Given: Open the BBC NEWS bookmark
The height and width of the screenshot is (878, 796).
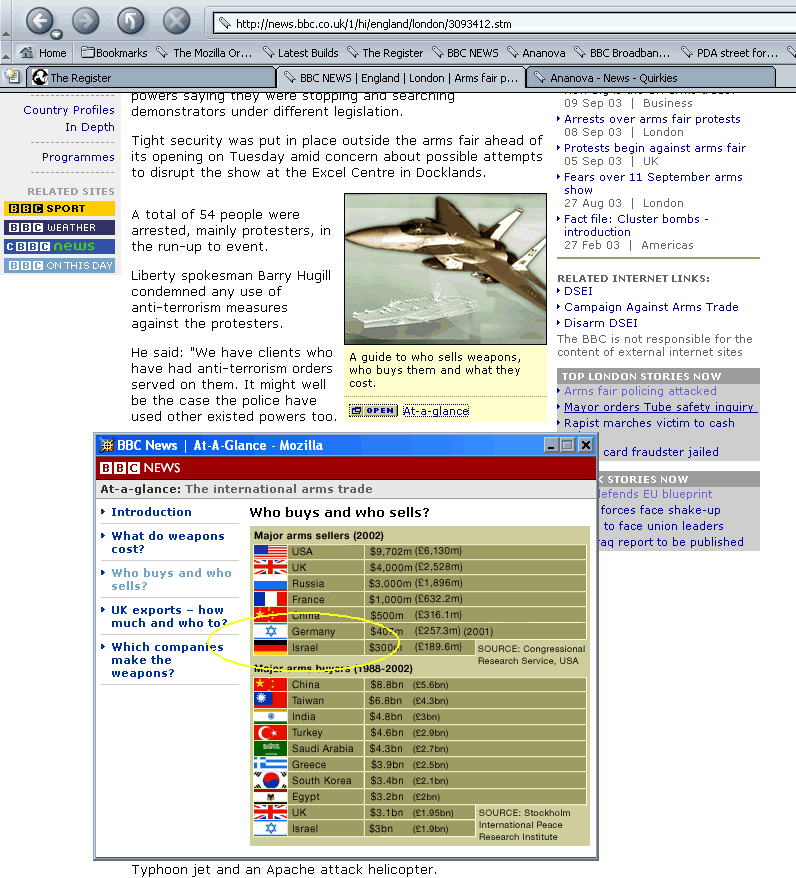Looking at the screenshot, I should (465, 53).
